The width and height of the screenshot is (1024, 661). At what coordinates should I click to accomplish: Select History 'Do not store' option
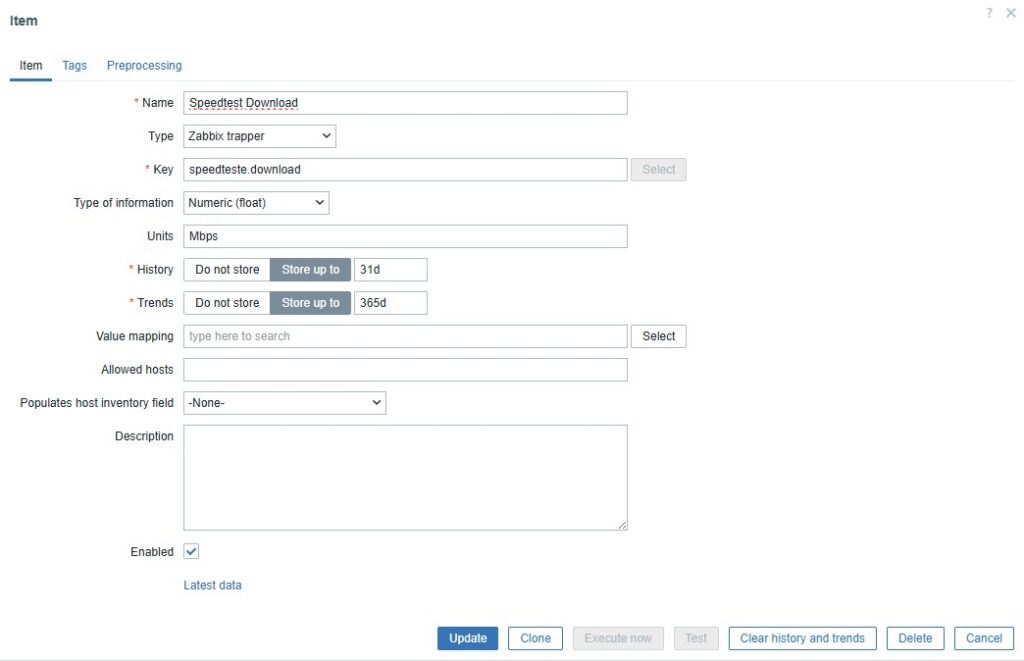pyautogui.click(x=227, y=269)
